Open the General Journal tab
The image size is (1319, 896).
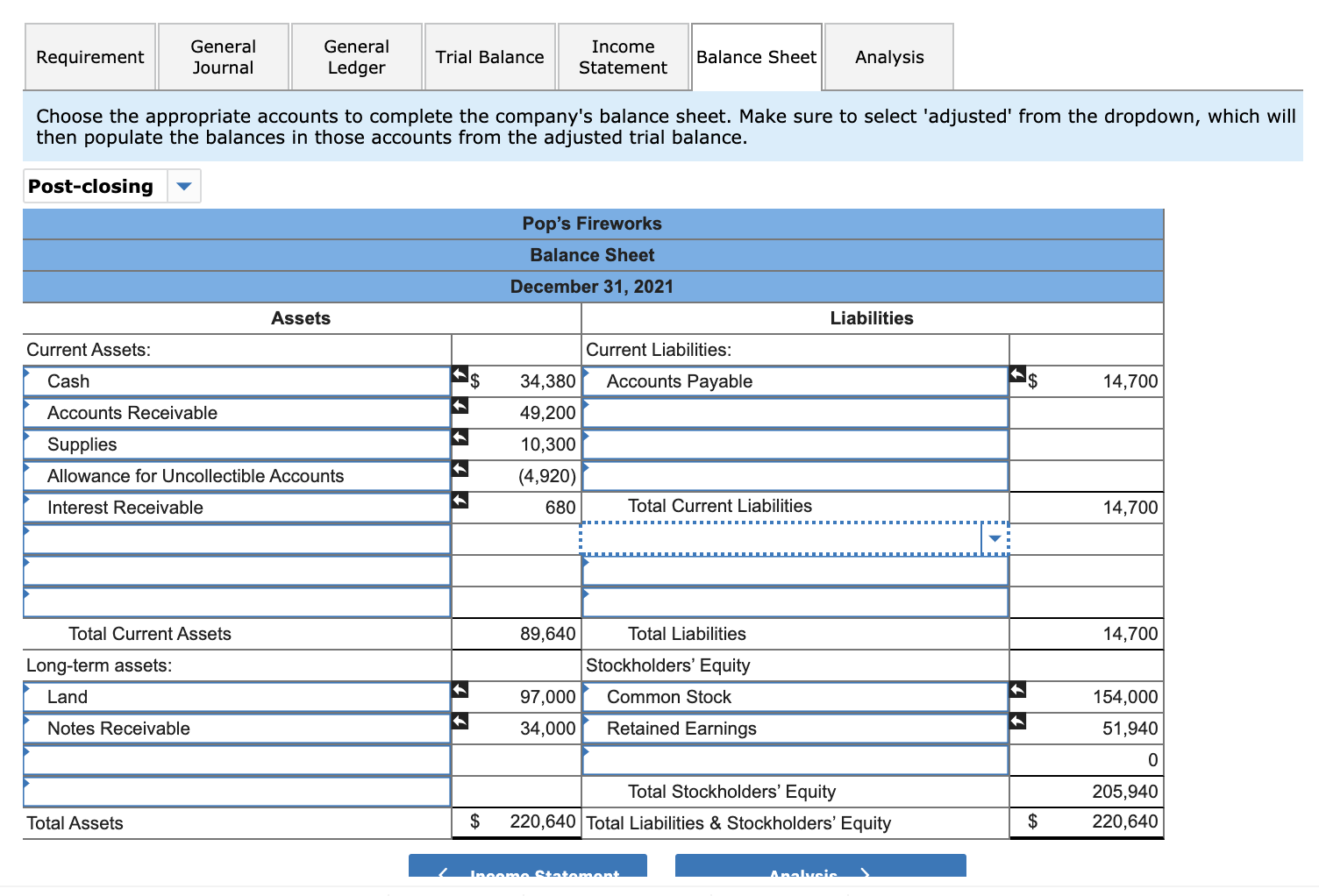click(223, 56)
